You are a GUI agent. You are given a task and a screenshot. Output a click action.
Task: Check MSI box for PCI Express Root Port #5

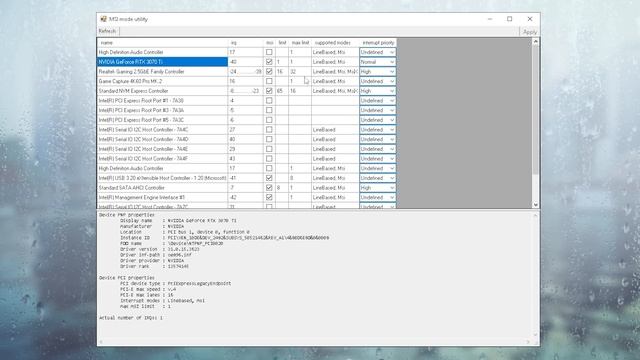point(269,120)
